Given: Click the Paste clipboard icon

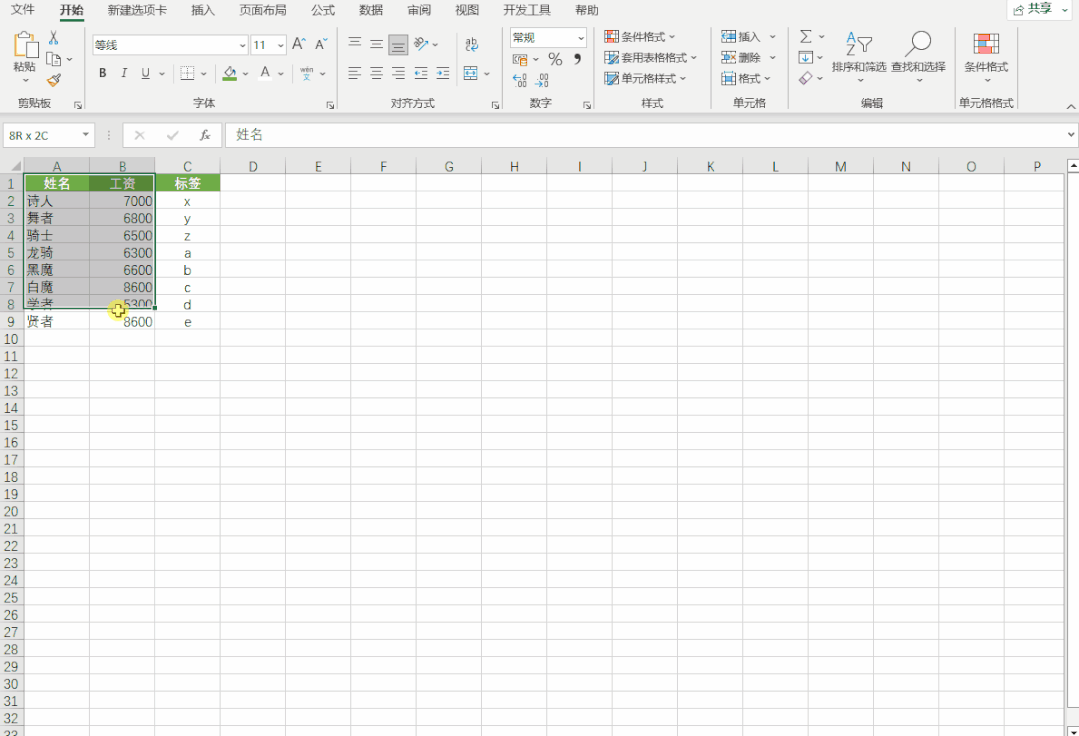Looking at the screenshot, I should click(x=25, y=45).
